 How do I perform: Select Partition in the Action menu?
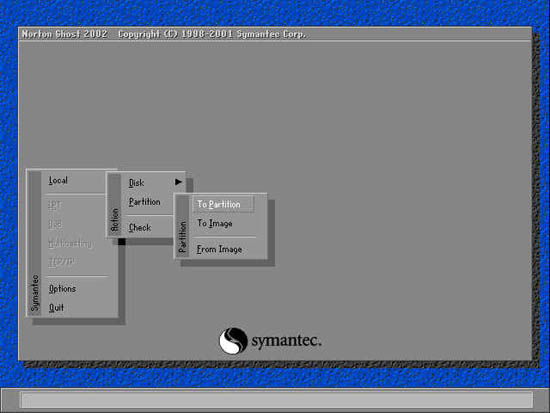[145, 202]
